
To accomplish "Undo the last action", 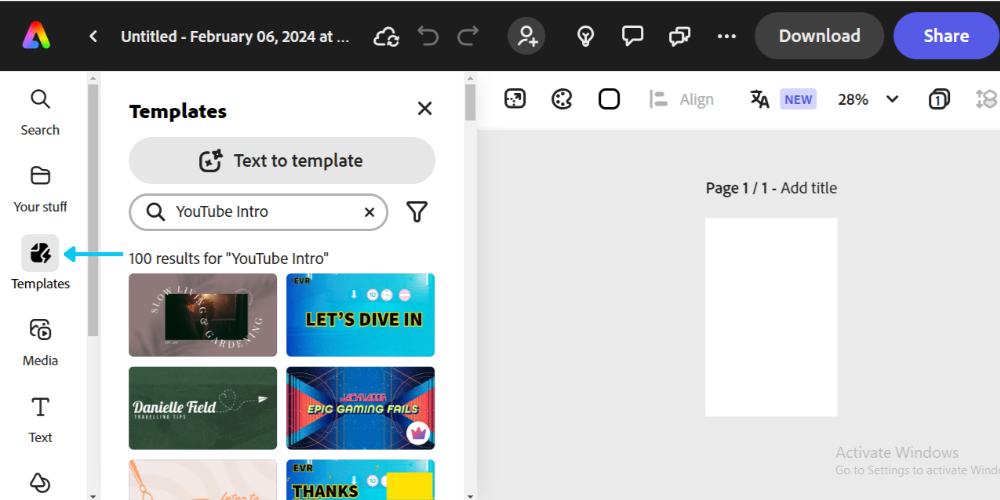I will (x=428, y=36).
